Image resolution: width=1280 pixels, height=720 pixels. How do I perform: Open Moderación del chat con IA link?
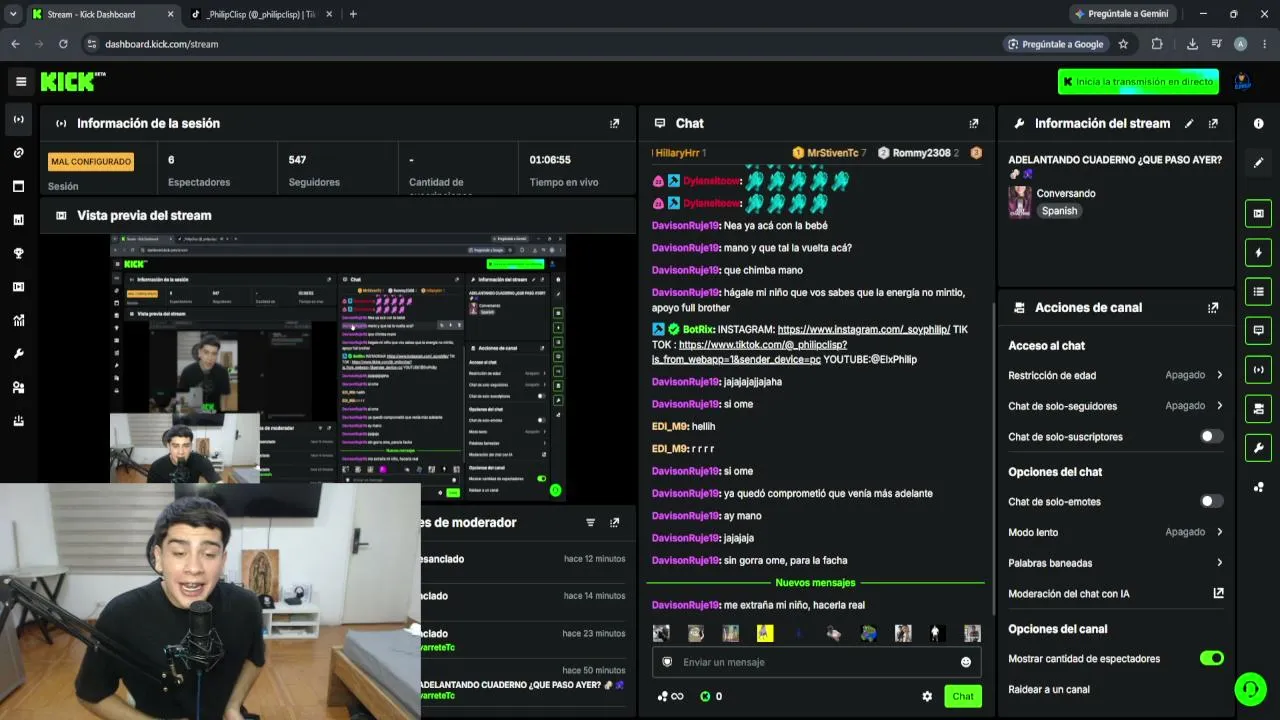pos(1115,594)
